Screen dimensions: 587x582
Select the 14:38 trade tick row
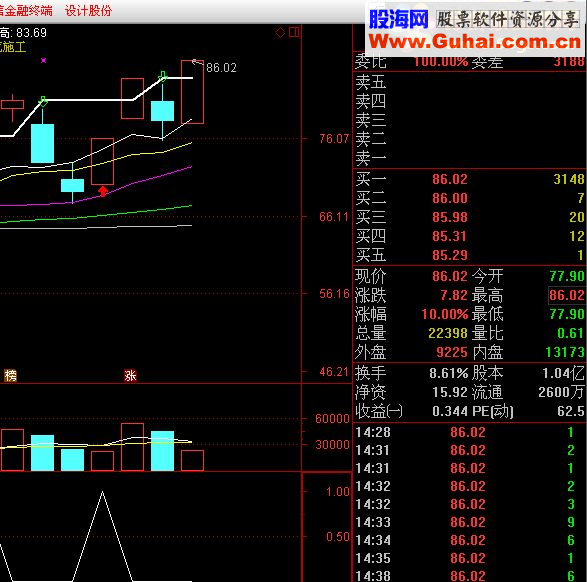point(469,576)
